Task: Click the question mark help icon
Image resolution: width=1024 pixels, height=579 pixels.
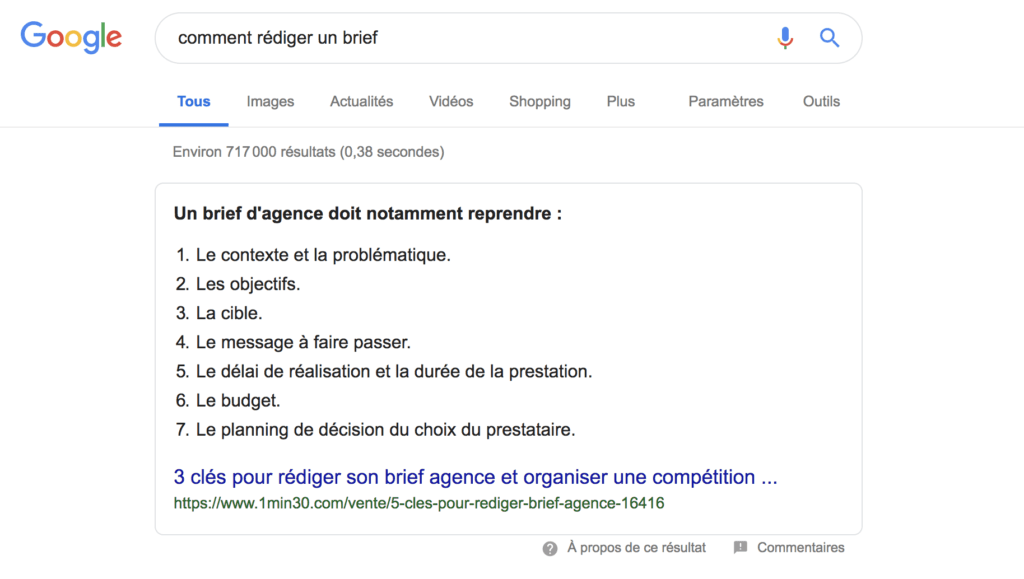Action: [x=550, y=548]
